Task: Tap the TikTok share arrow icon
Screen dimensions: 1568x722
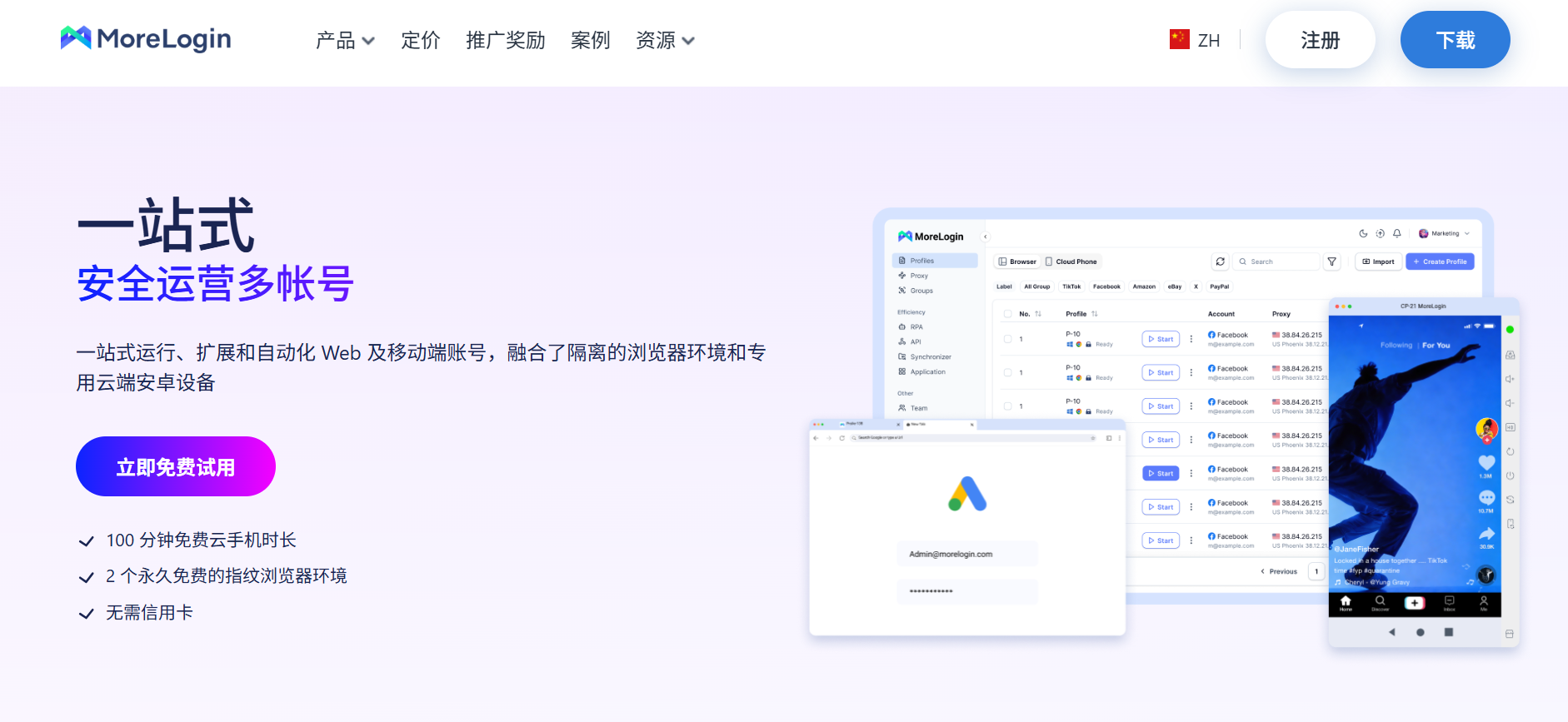Action: 1486,534
